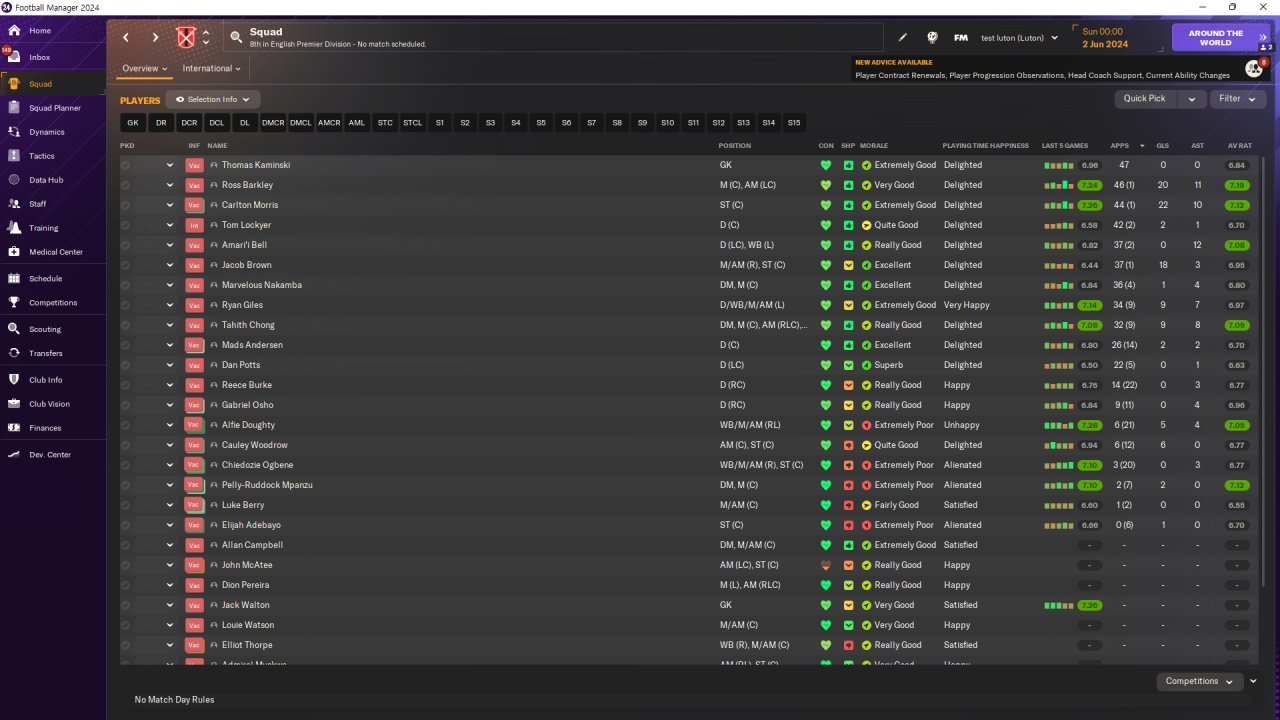Expand position dropdown for Tahith Chong
Viewport: 1280px width, 720px height.
coord(170,325)
